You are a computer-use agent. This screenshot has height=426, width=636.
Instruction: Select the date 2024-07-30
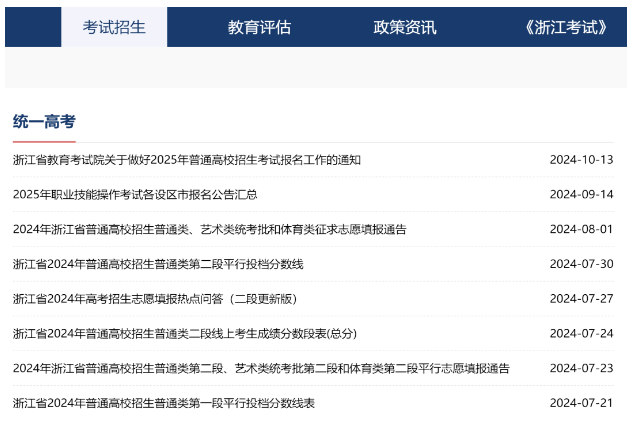tap(581, 264)
